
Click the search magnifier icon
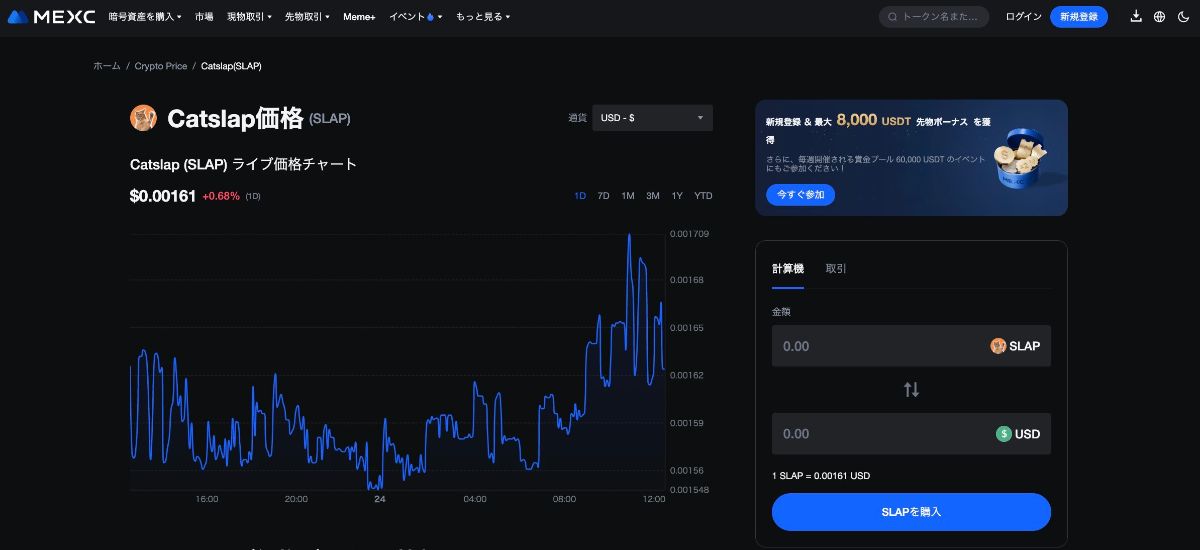tap(892, 17)
